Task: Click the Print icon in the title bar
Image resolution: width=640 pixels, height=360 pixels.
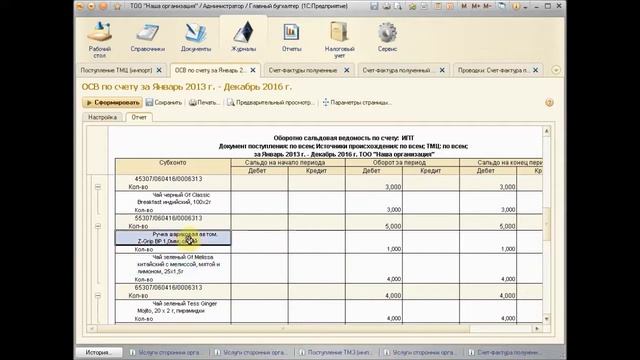Action: coord(386,6)
